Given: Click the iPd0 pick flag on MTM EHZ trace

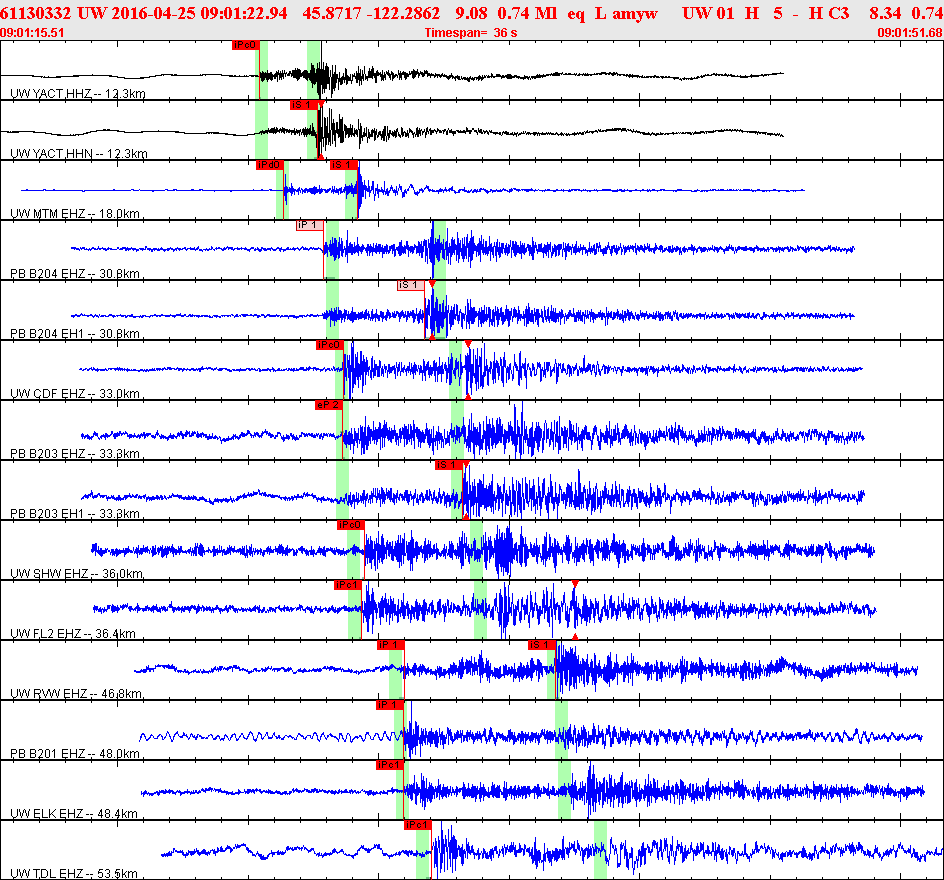Looking at the screenshot, I should (270, 165).
